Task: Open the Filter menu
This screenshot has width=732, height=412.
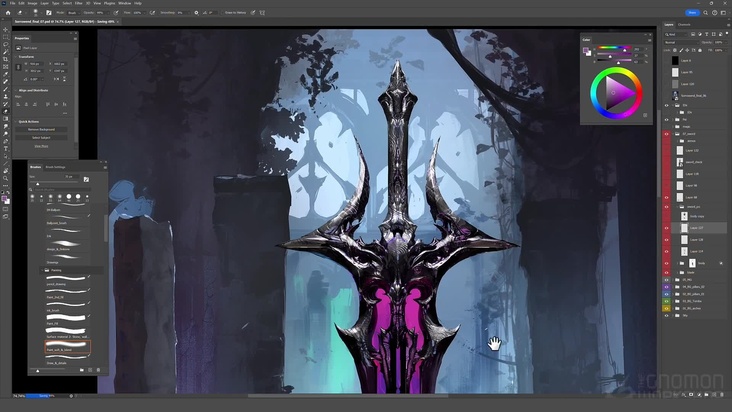Action: coord(78,3)
